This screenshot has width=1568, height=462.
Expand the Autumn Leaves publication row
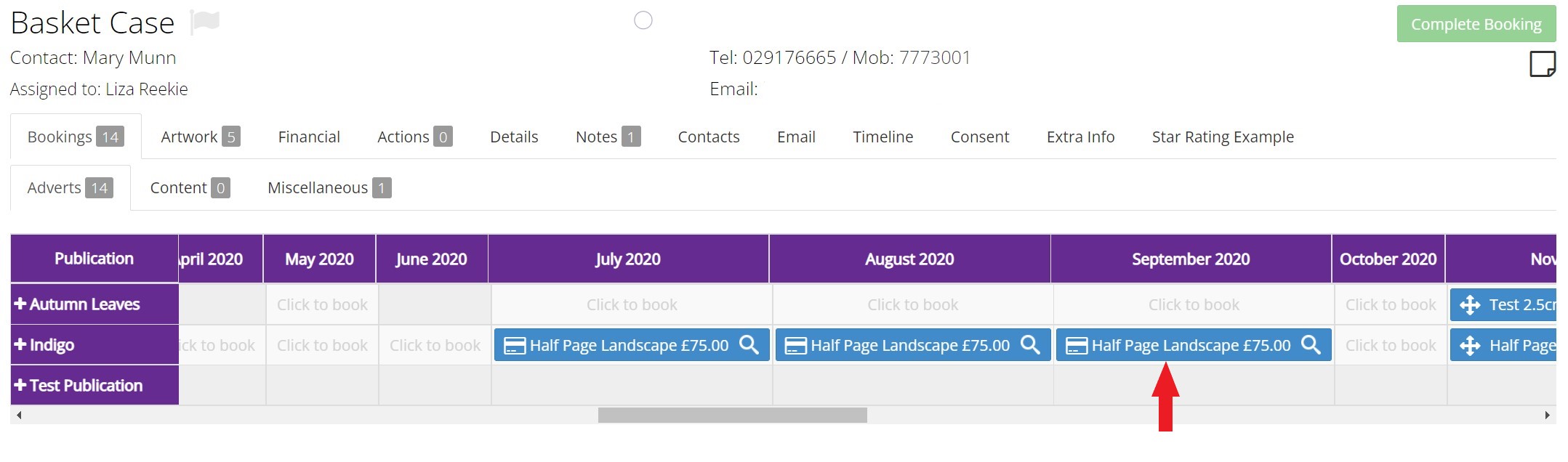[20, 304]
